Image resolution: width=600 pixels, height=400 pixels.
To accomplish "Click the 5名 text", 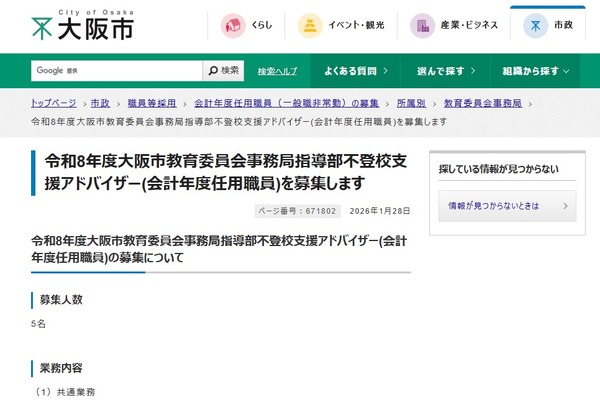I will click(38, 324).
